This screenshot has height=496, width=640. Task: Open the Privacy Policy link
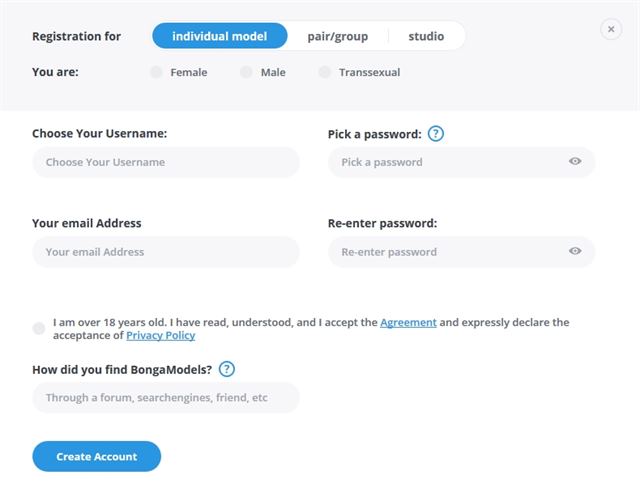click(160, 336)
